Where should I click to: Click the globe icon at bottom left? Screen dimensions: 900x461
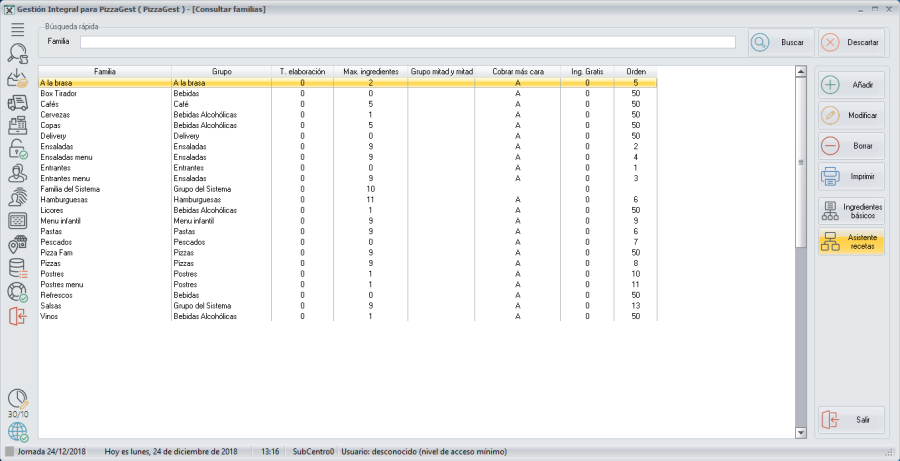pos(17,432)
